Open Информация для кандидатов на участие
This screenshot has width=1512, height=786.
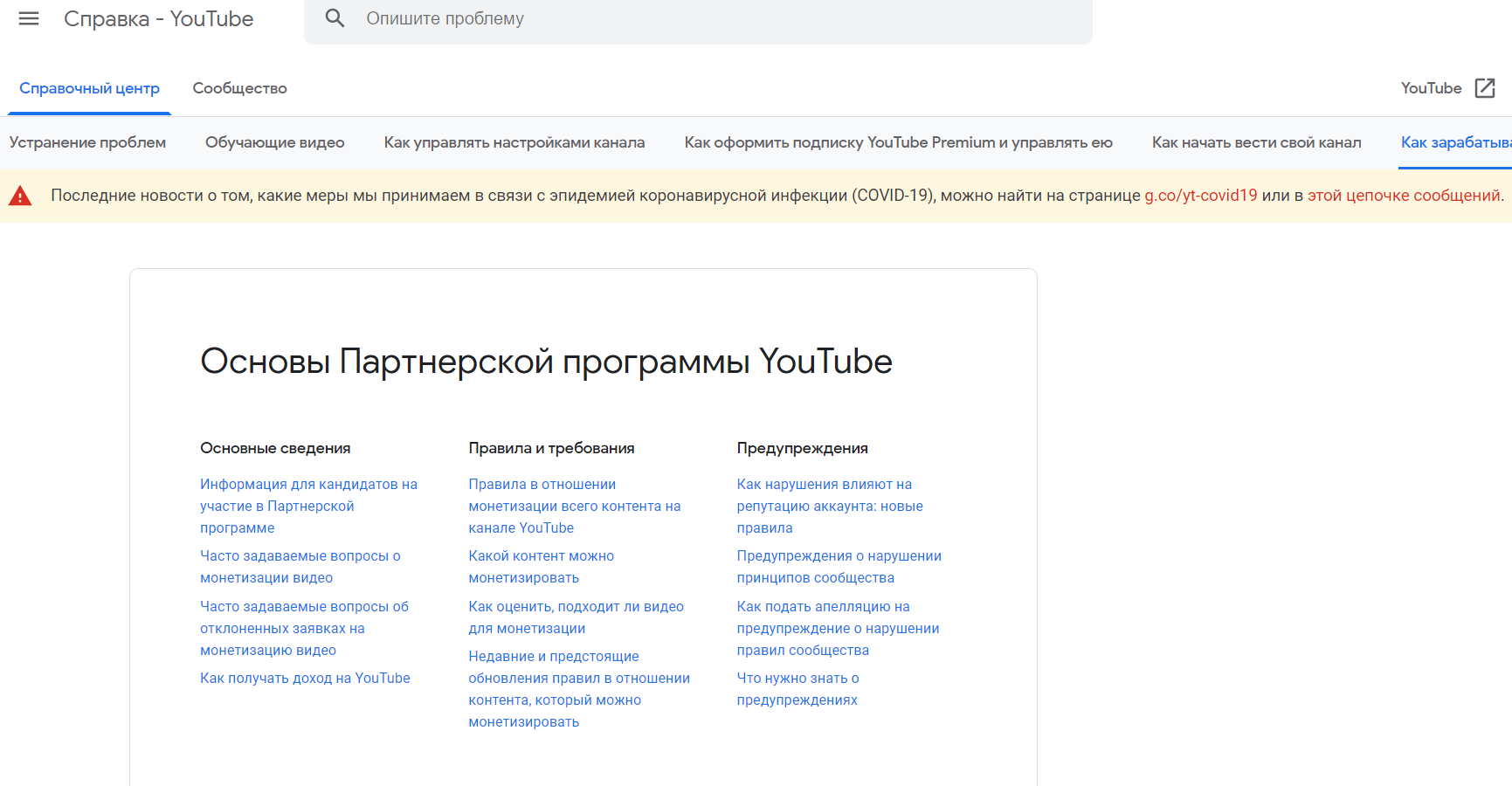coord(308,507)
